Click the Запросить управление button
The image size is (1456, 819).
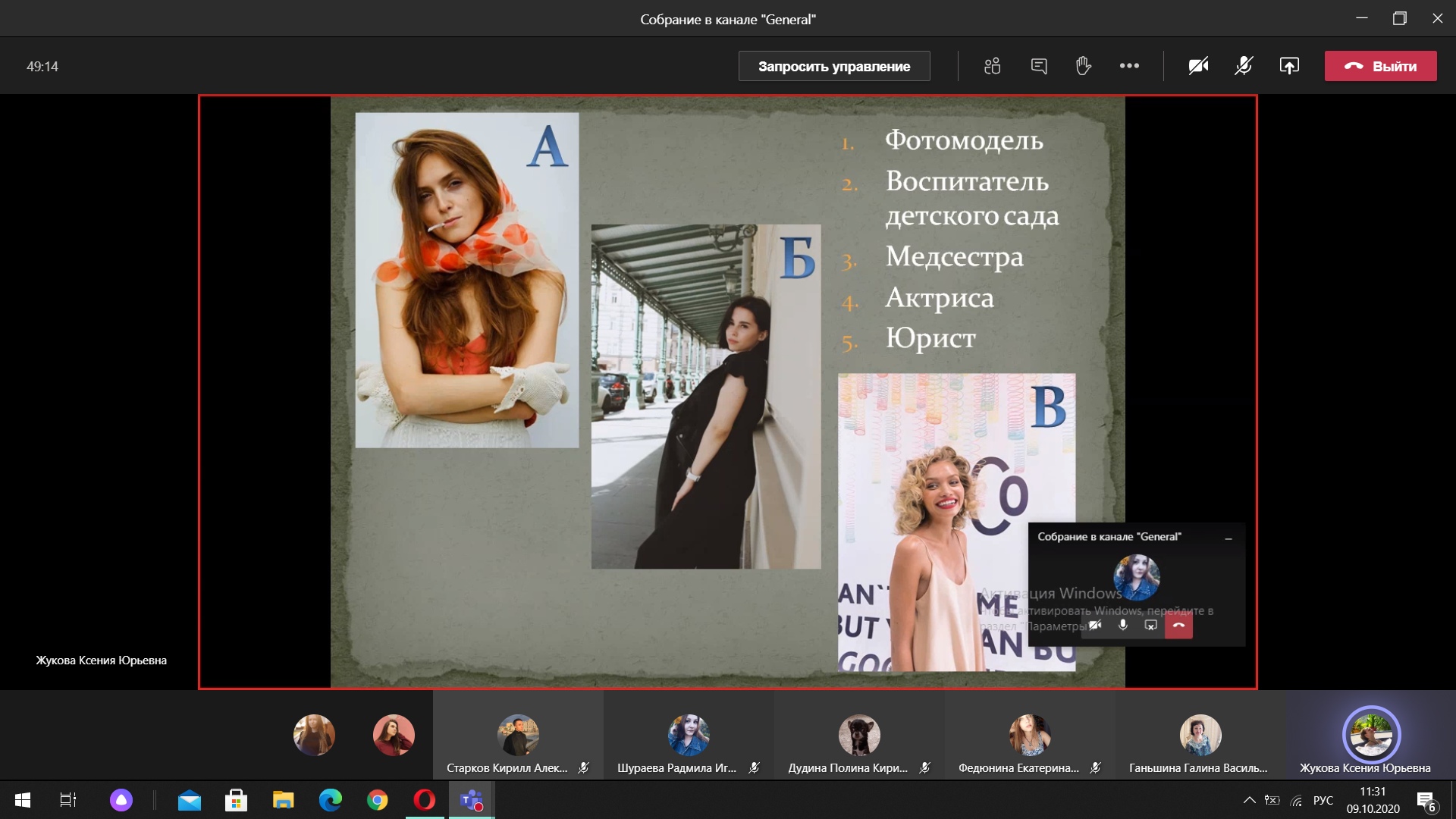[834, 66]
